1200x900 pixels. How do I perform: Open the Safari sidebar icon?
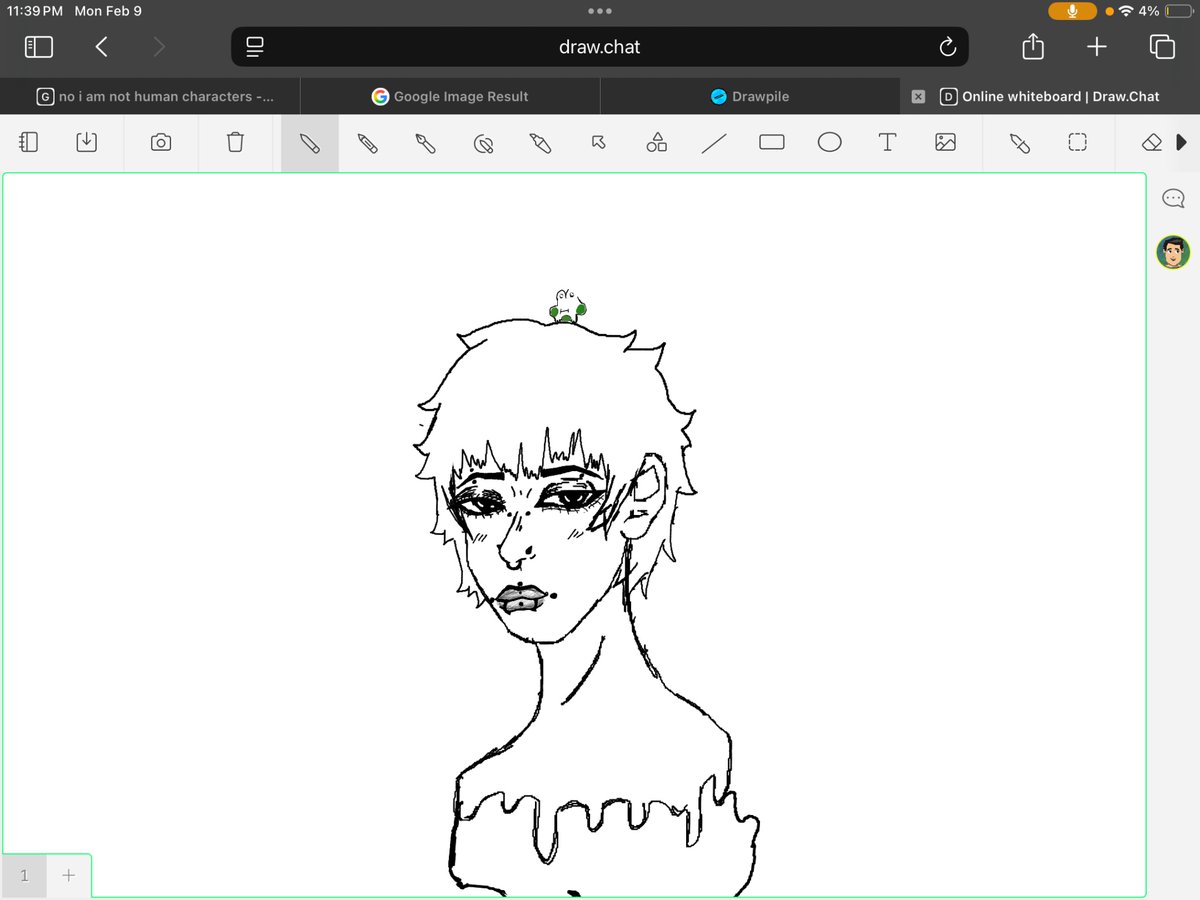coord(39,47)
